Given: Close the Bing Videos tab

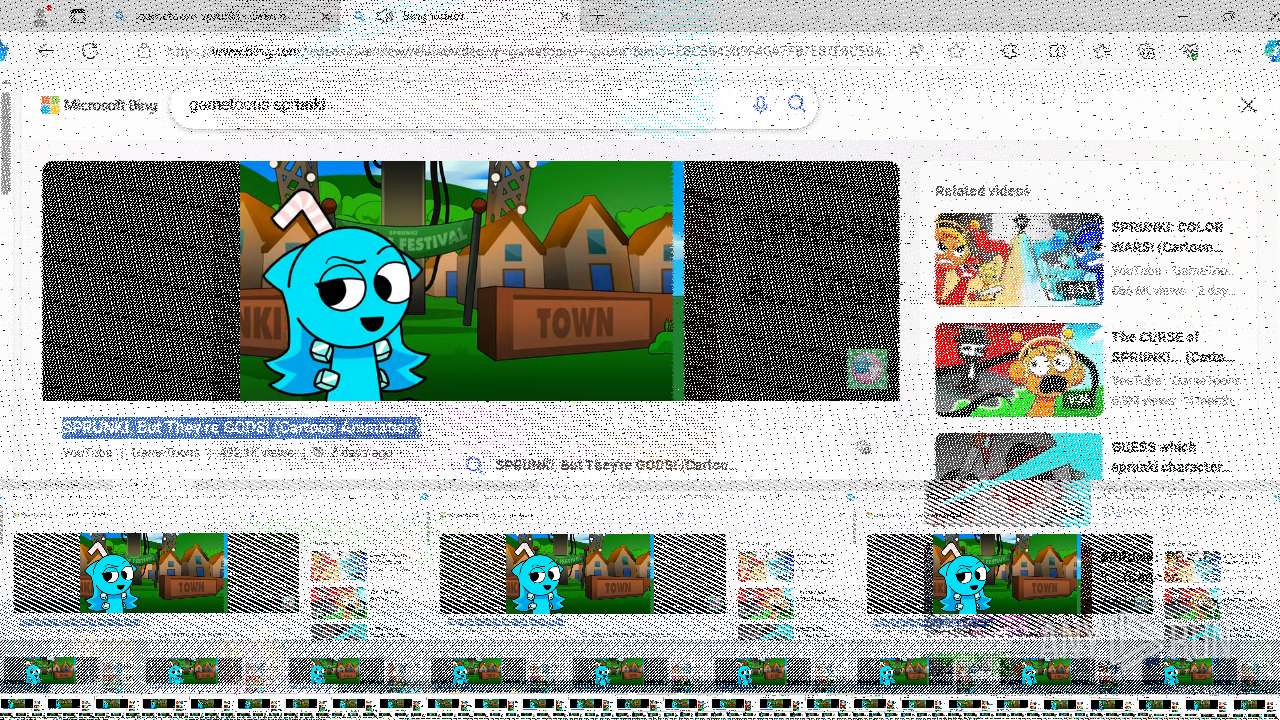Looking at the screenshot, I should [x=565, y=17].
